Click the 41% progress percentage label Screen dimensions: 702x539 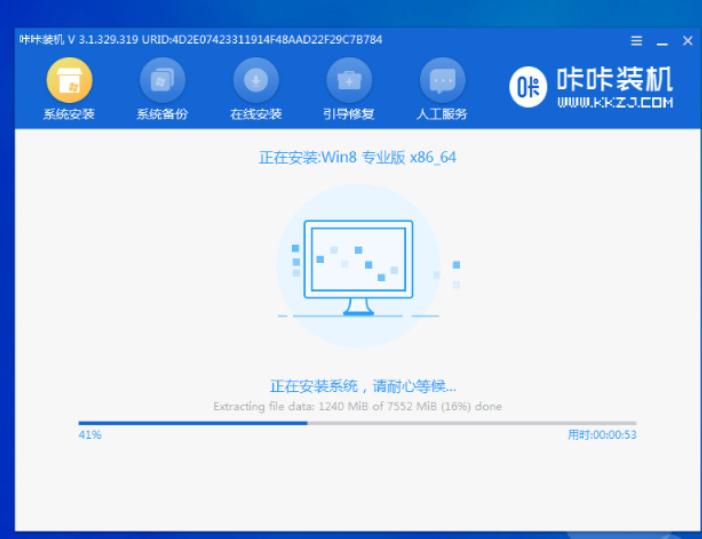(x=90, y=435)
